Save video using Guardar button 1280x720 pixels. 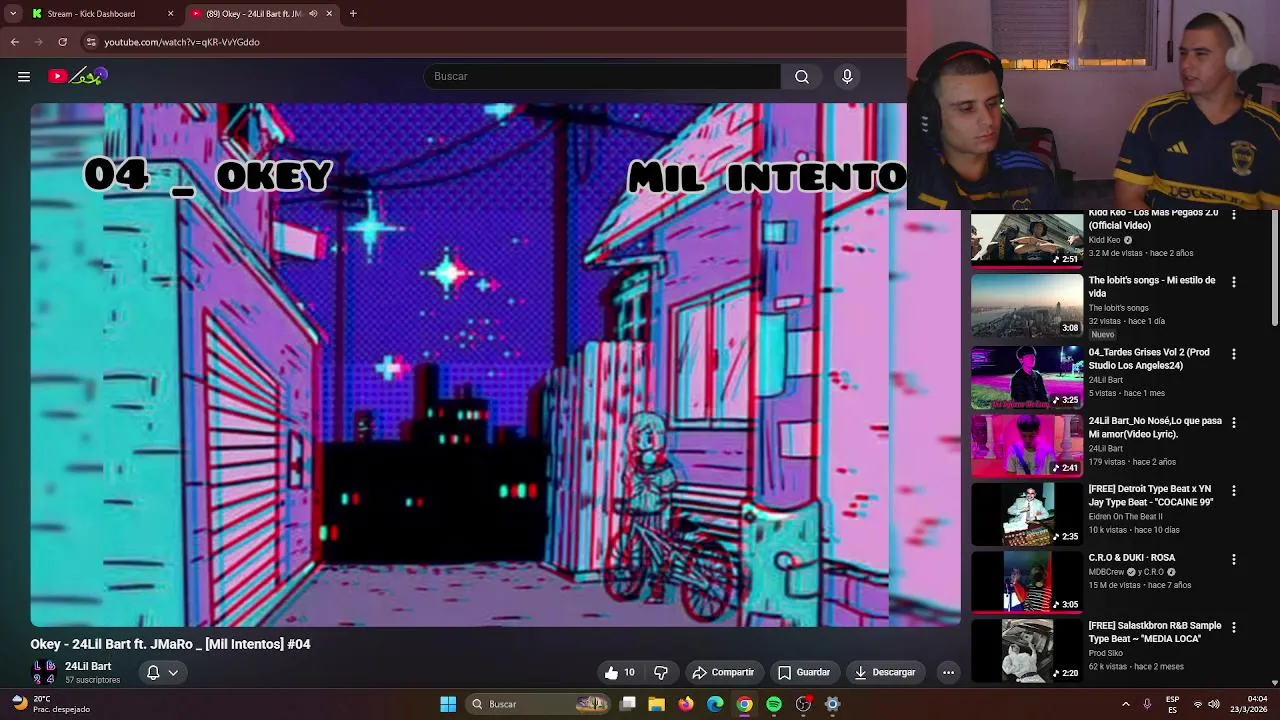click(804, 672)
